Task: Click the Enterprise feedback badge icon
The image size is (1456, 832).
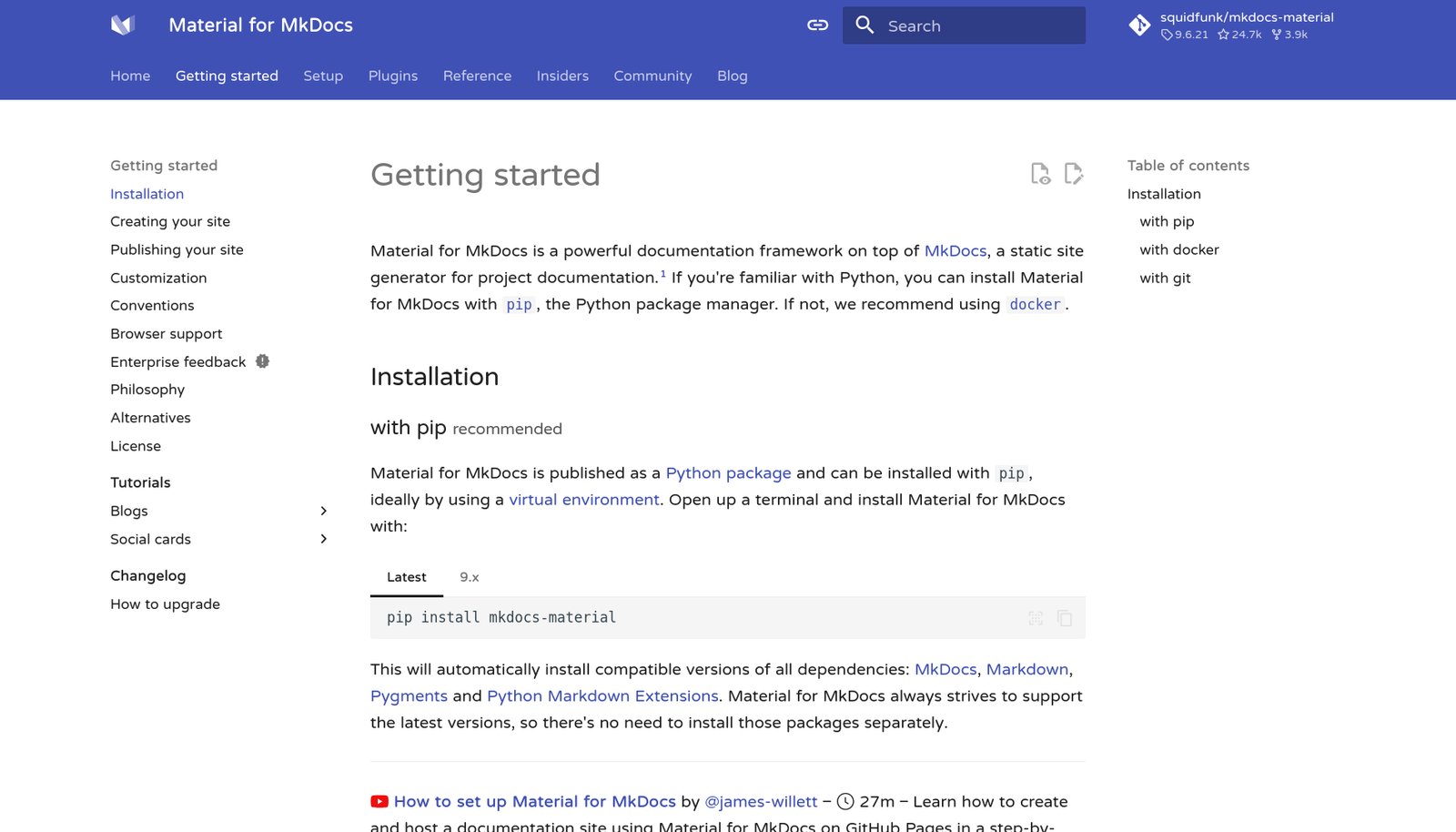Action: [263, 361]
